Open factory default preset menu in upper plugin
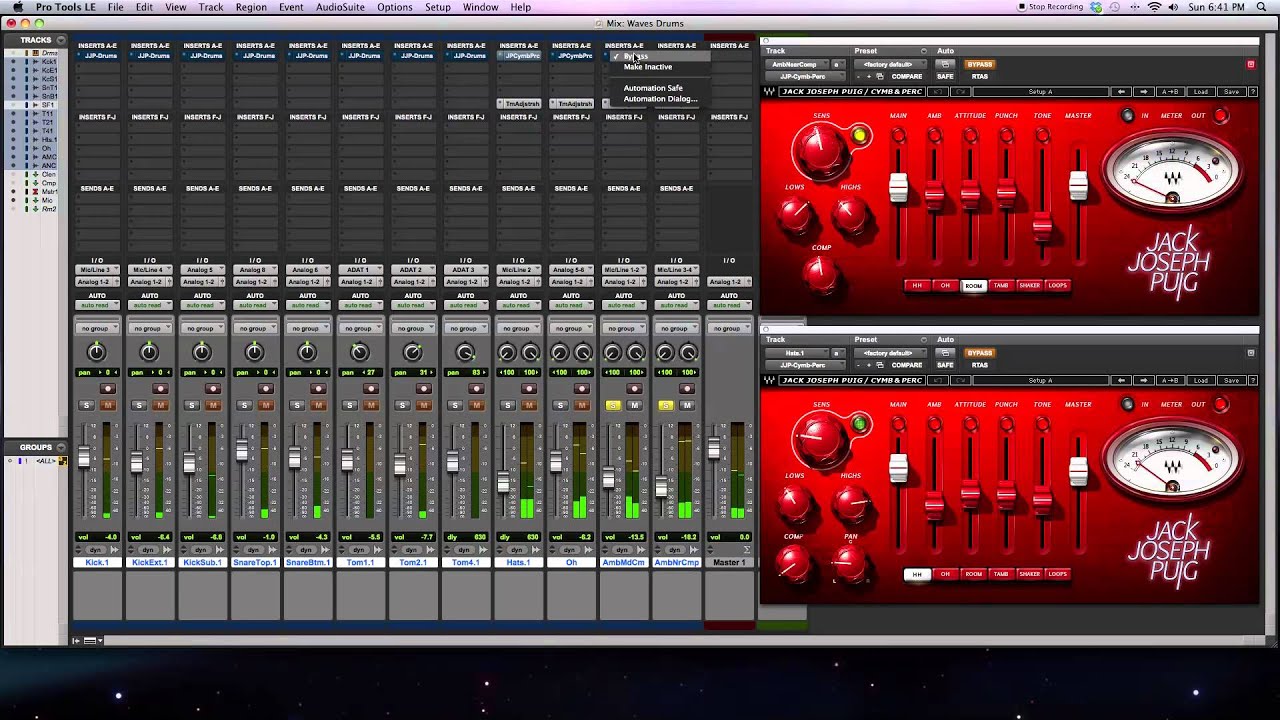 (890, 64)
